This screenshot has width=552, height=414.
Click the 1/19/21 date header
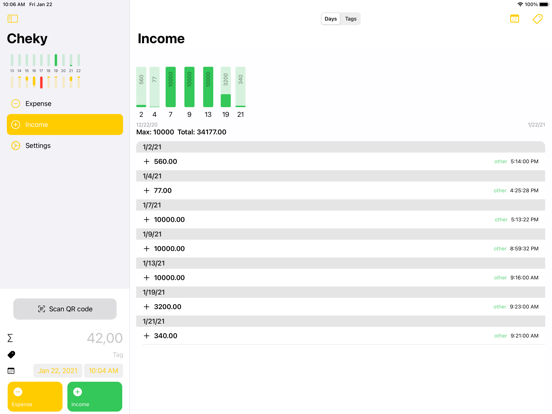[x=340, y=292]
